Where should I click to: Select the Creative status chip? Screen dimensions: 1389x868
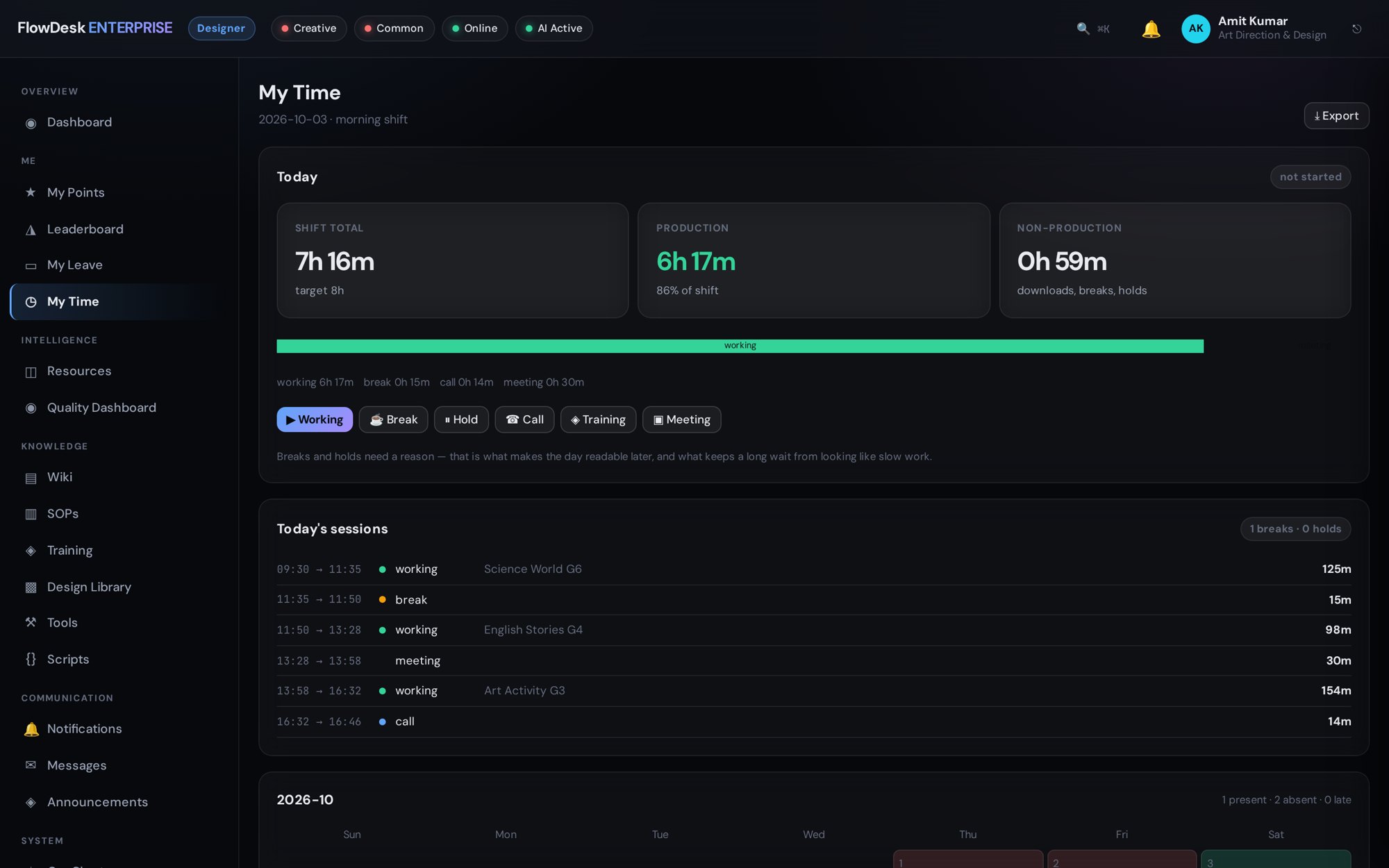(x=308, y=28)
